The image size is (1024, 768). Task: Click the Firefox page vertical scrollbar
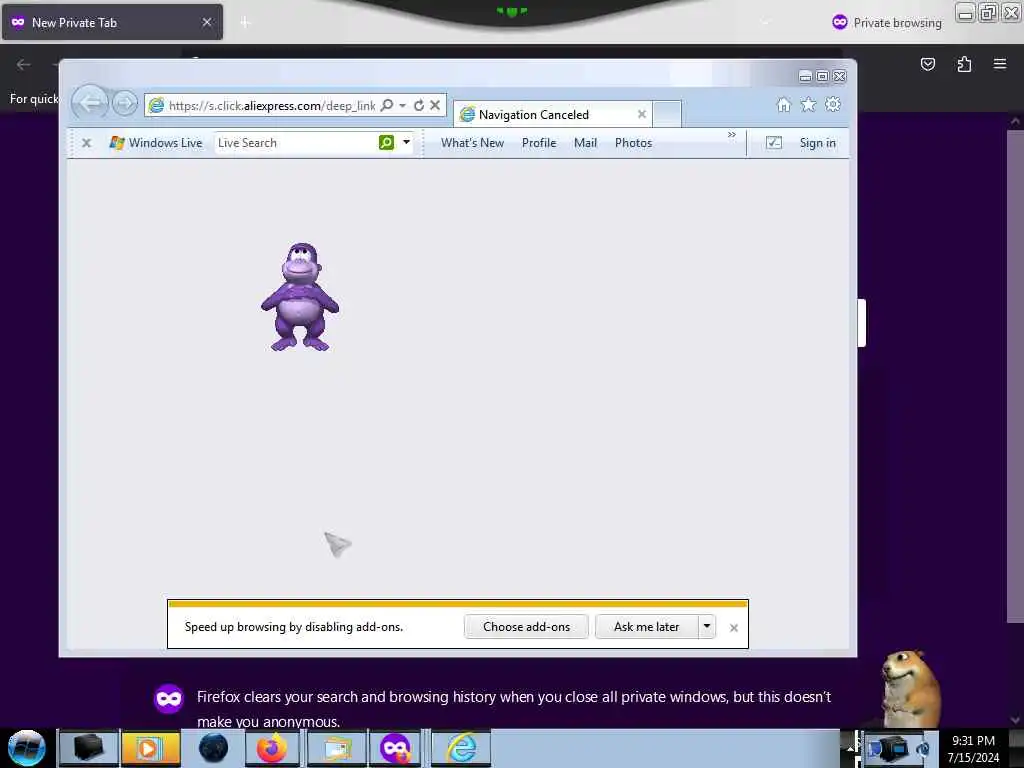coord(1016,376)
